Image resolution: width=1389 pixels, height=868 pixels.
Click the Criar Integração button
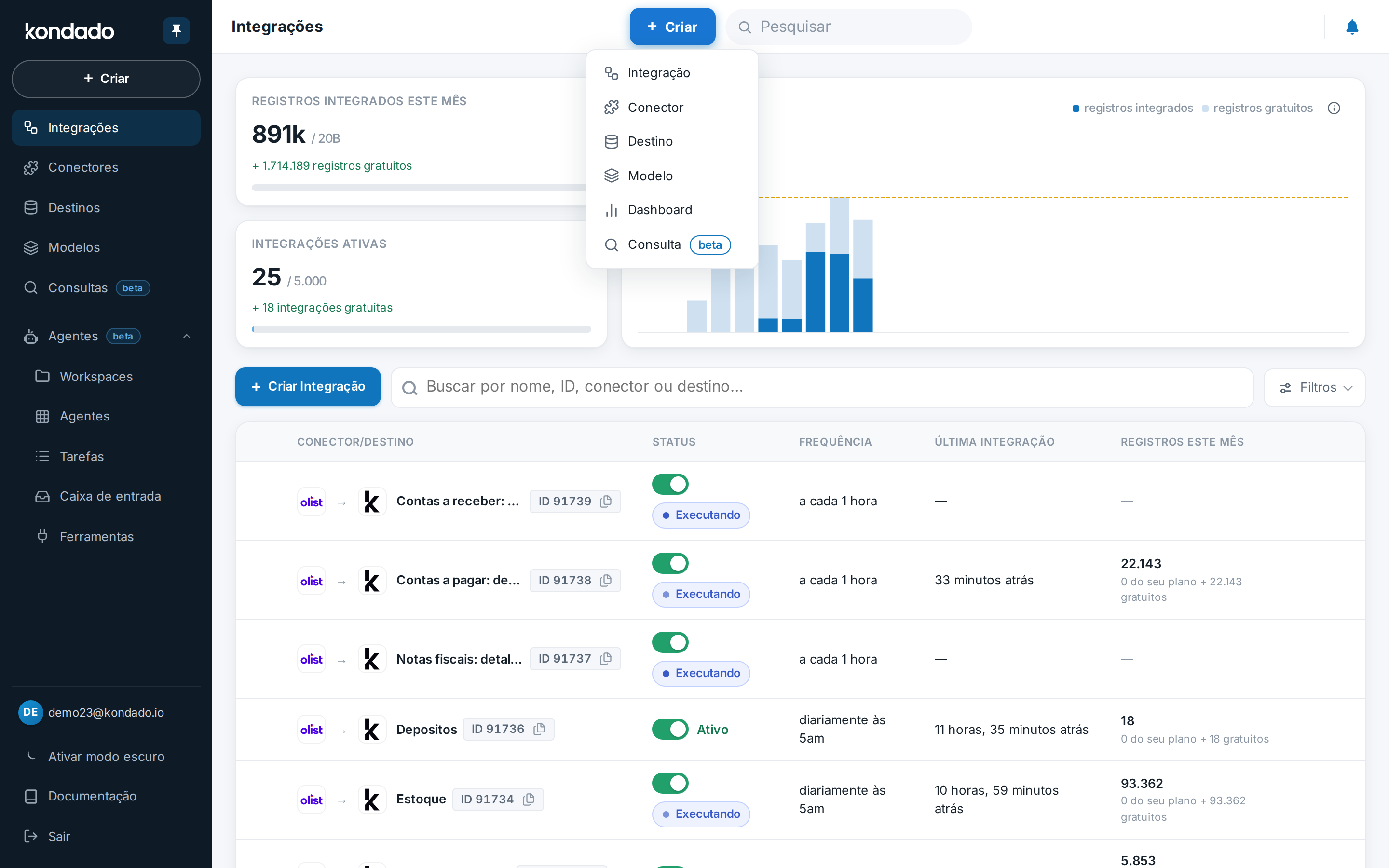(308, 387)
